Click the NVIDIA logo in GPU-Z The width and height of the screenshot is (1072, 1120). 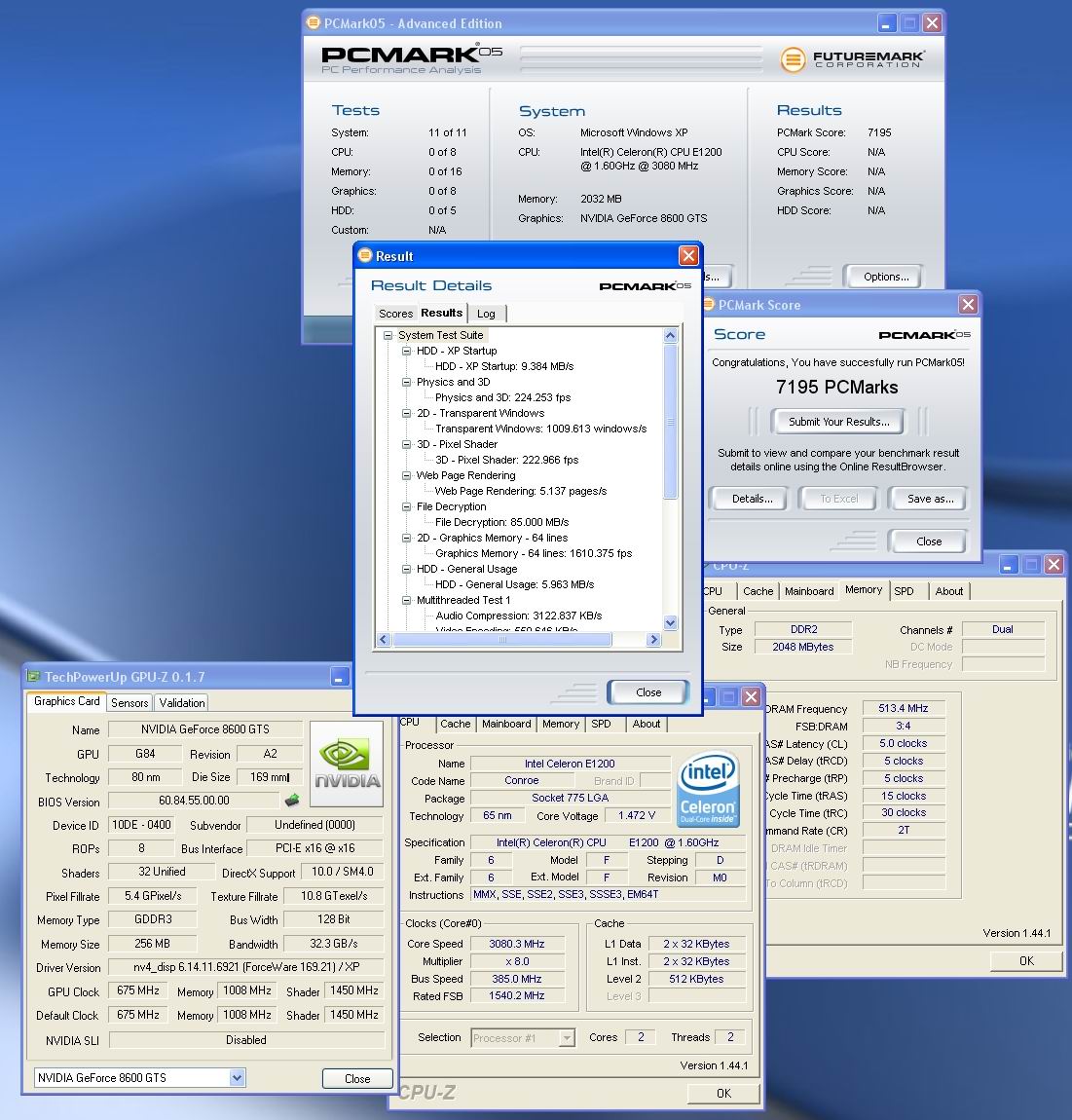[x=347, y=765]
